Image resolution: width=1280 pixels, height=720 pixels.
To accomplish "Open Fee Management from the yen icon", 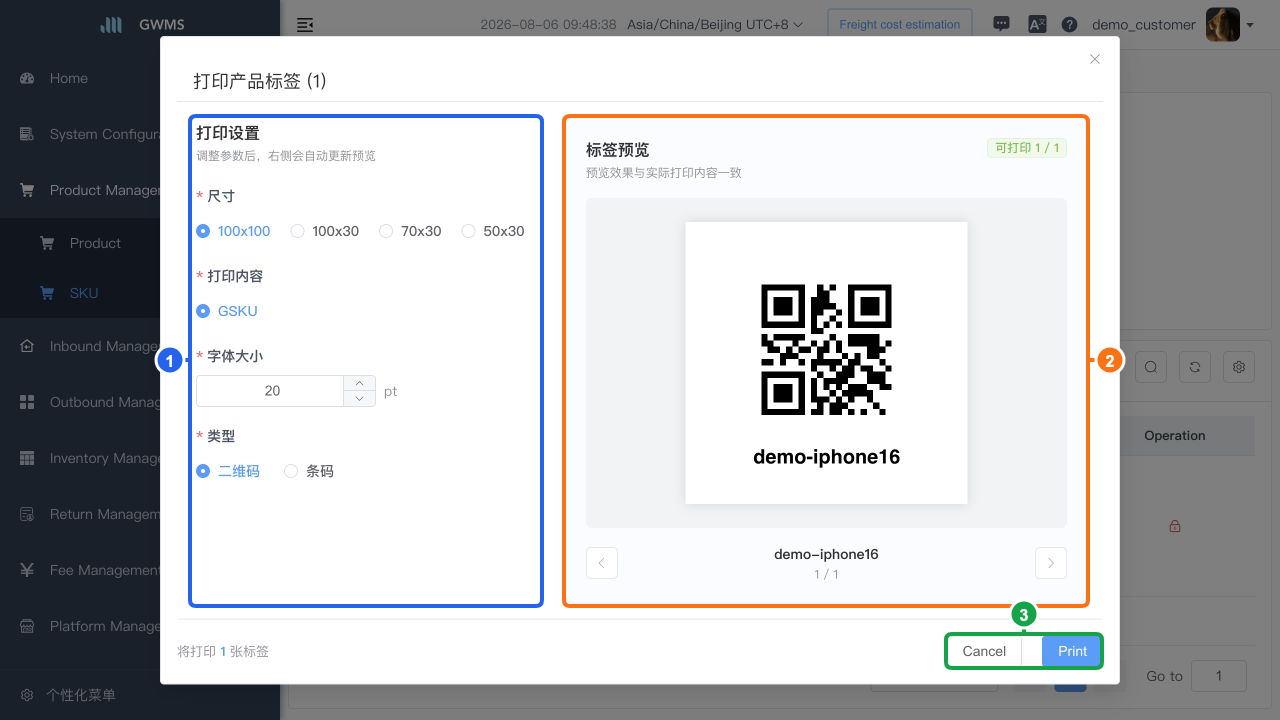I will [27, 570].
